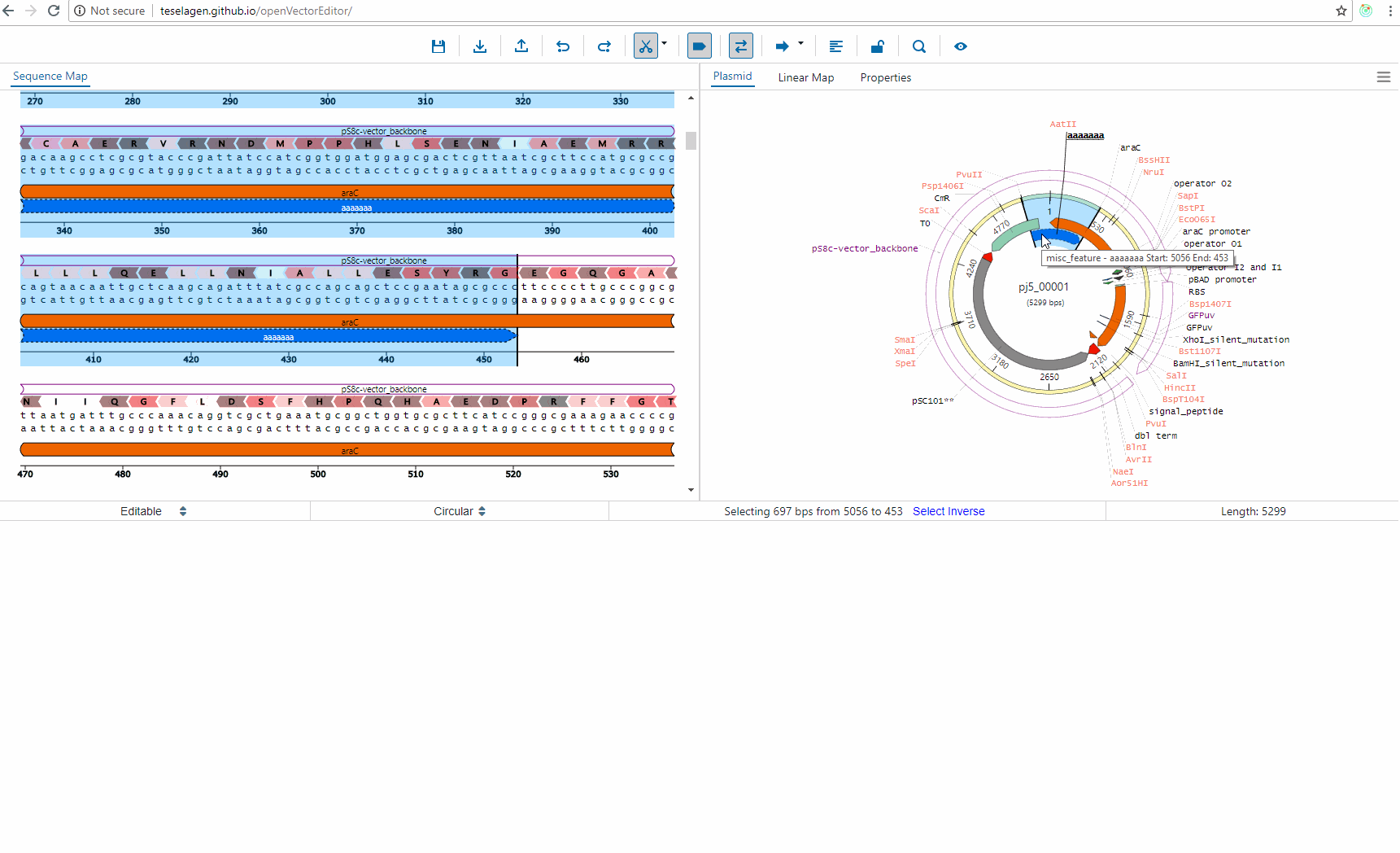Click the Sequence Map scrollbar thumb

[x=691, y=141]
